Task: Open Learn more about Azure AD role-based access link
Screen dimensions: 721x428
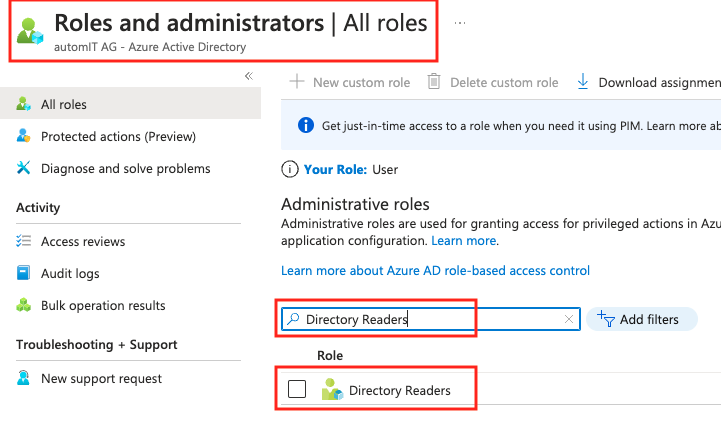Action: click(x=435, y=270)
